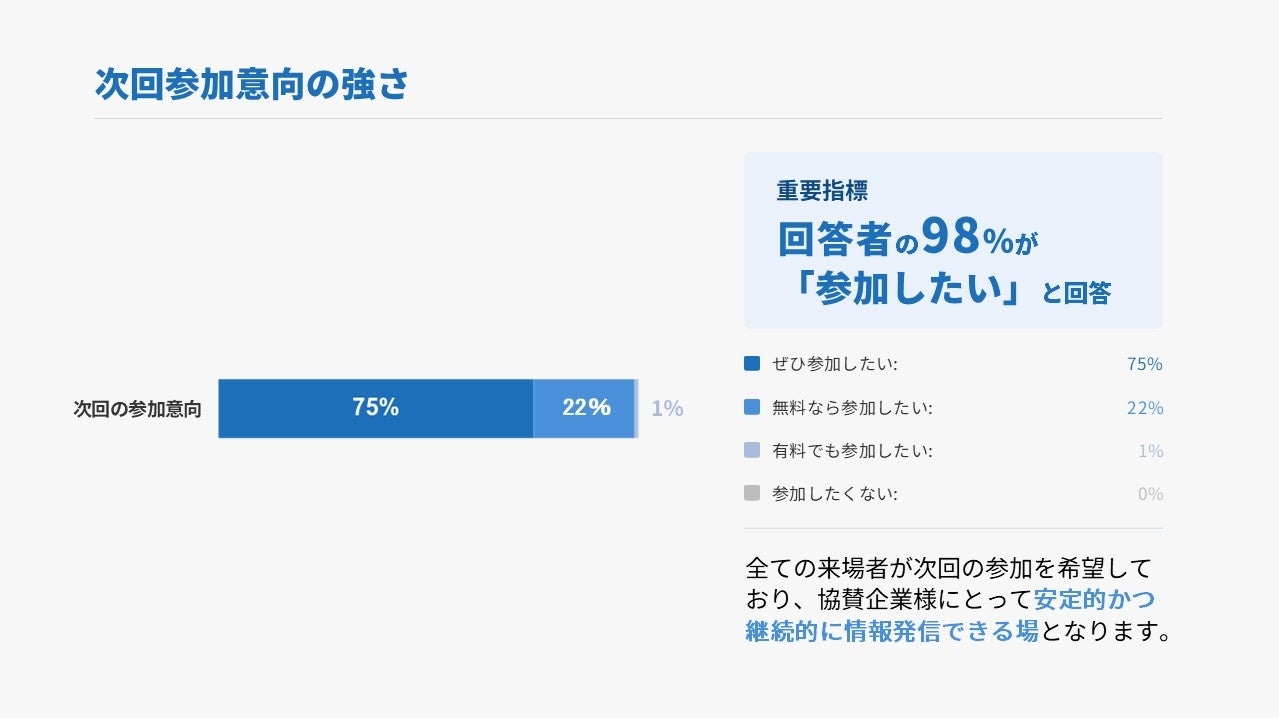This screenshot has width=1279, height=719.
Task: Click the 参加したくない legend label text
Action: [835, 494]
